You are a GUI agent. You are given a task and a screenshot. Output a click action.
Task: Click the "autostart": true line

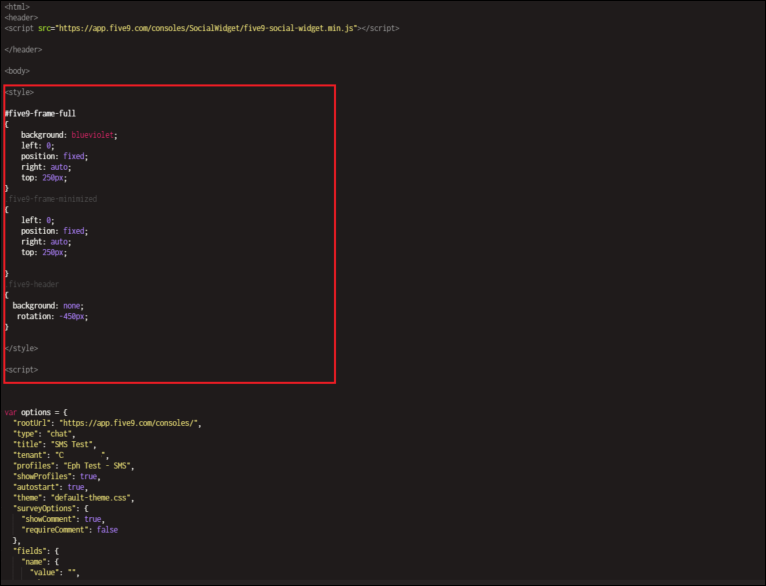50,487
